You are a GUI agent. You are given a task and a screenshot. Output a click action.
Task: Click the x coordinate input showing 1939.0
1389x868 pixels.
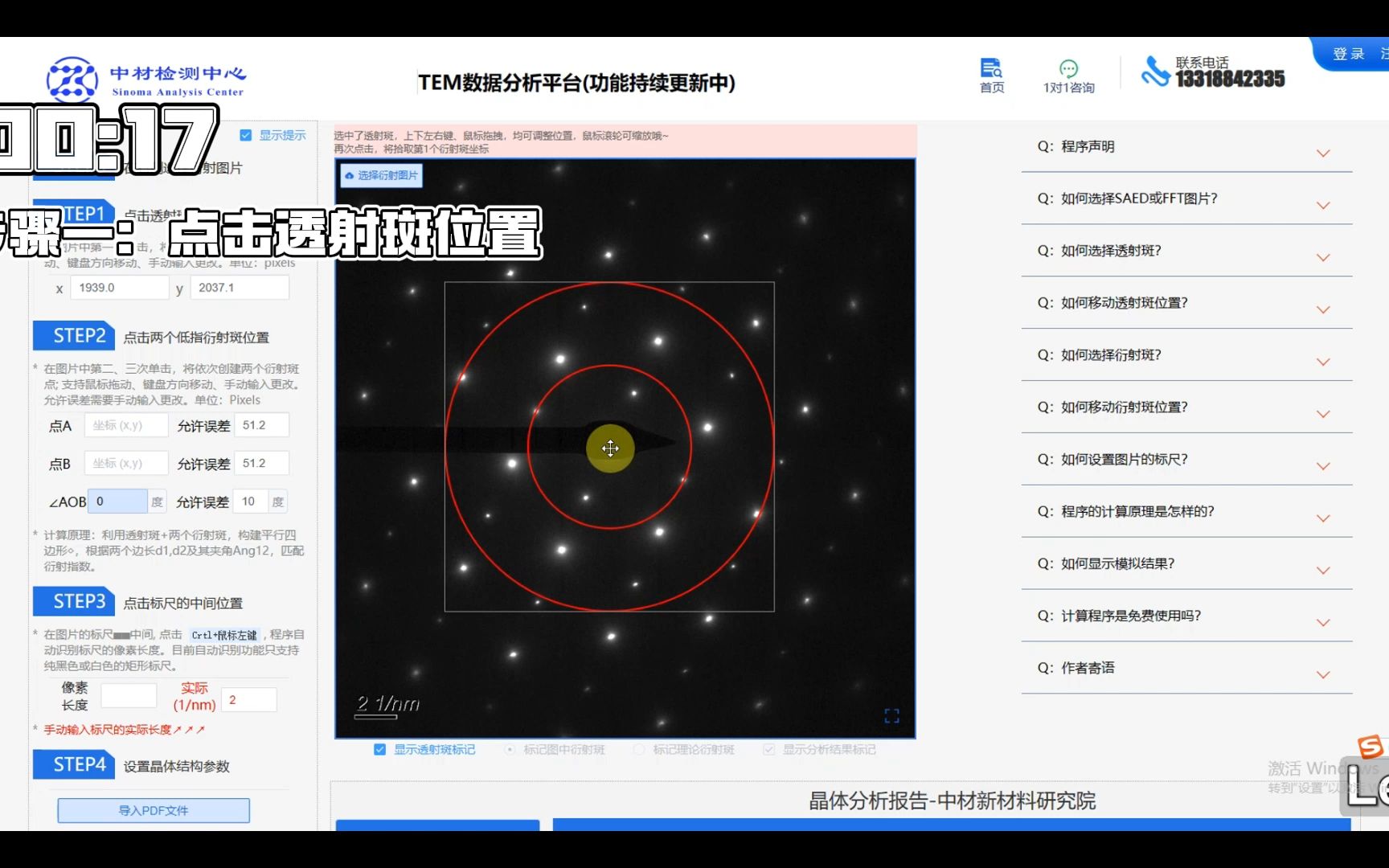point(119,287)
